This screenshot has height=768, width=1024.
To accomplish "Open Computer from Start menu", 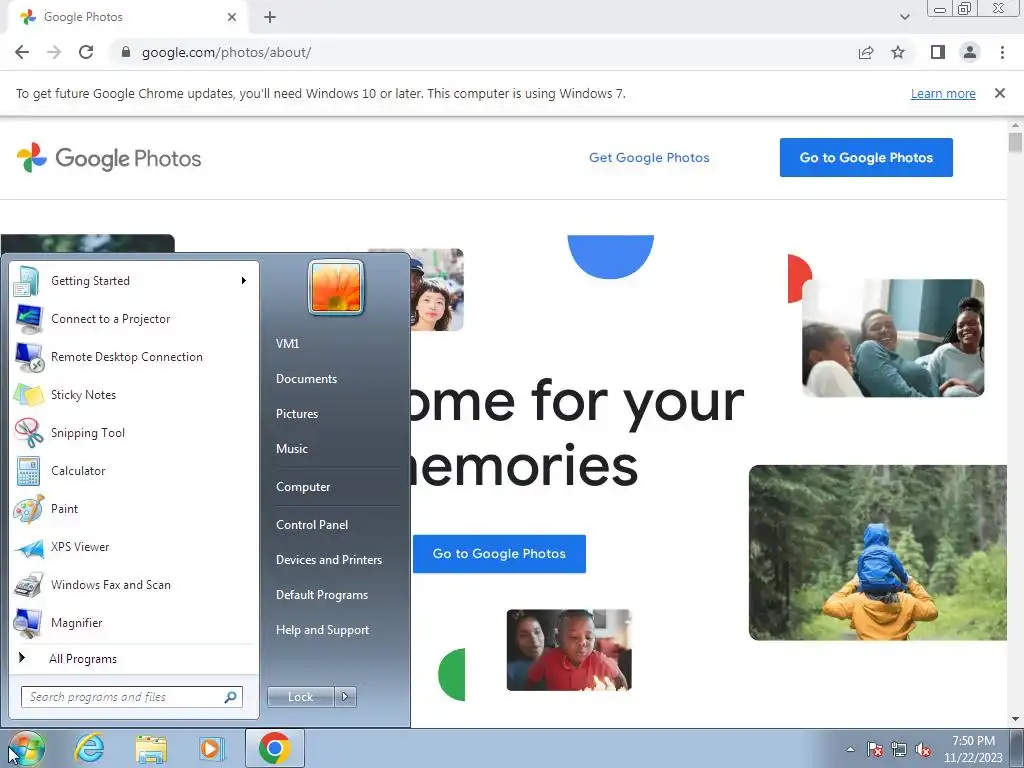I will pyautogui.click(x=303, y=487).
